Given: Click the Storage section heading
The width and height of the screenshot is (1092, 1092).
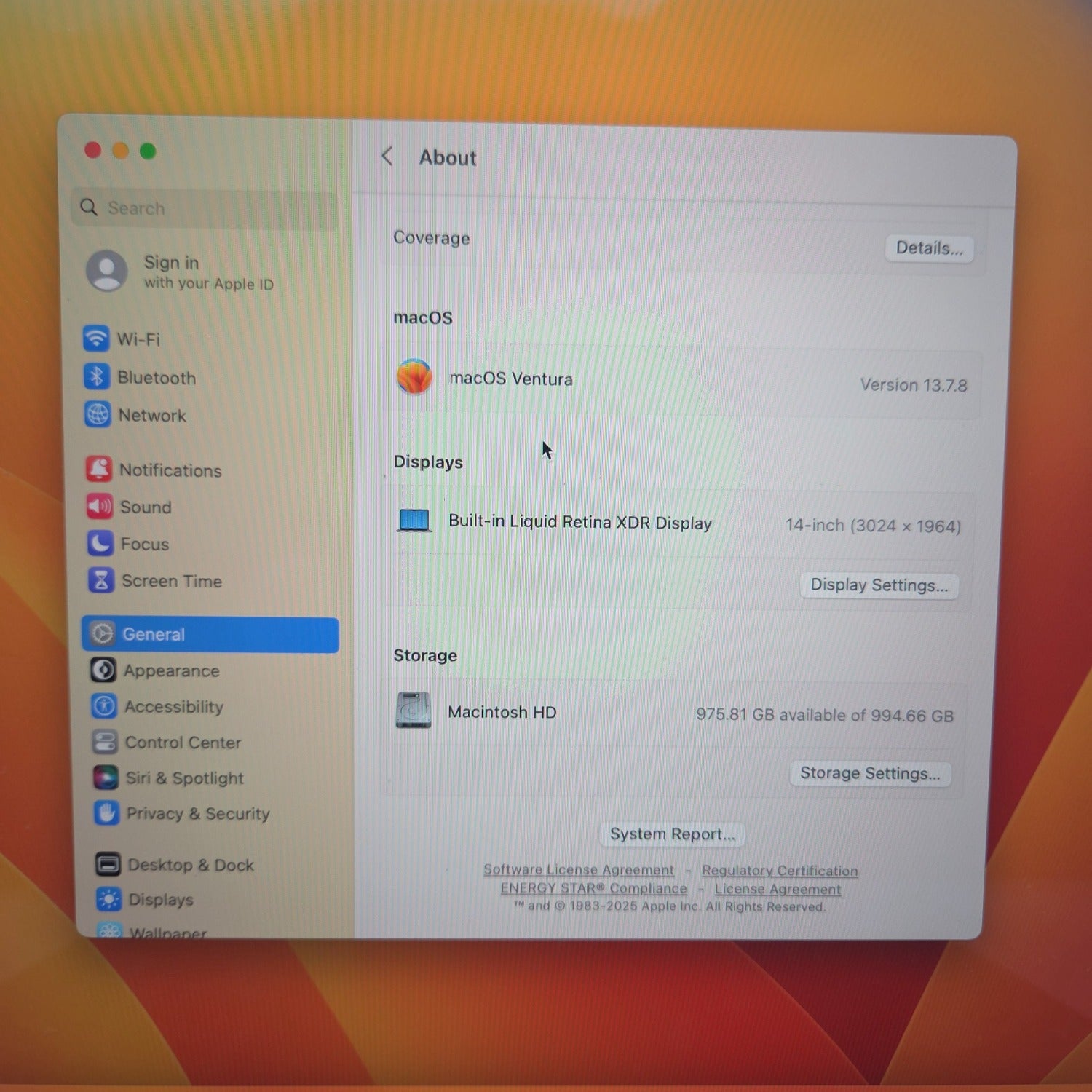Looking at the screenshot, I should point(425,655).
